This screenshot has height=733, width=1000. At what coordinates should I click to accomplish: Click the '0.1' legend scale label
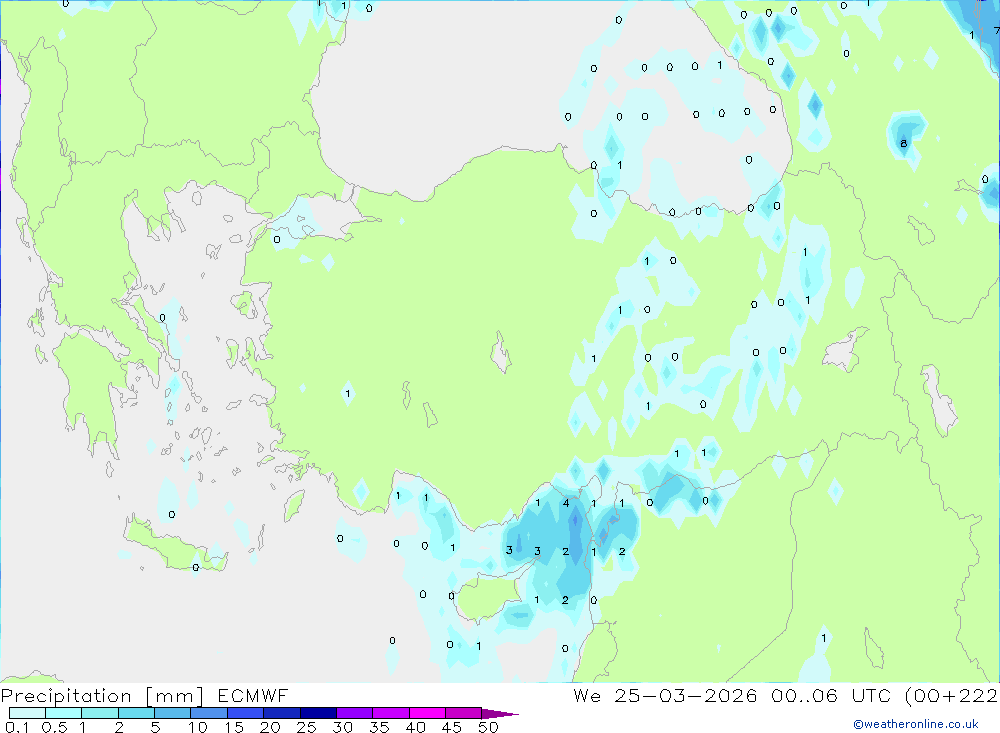[x=17, y=727]
